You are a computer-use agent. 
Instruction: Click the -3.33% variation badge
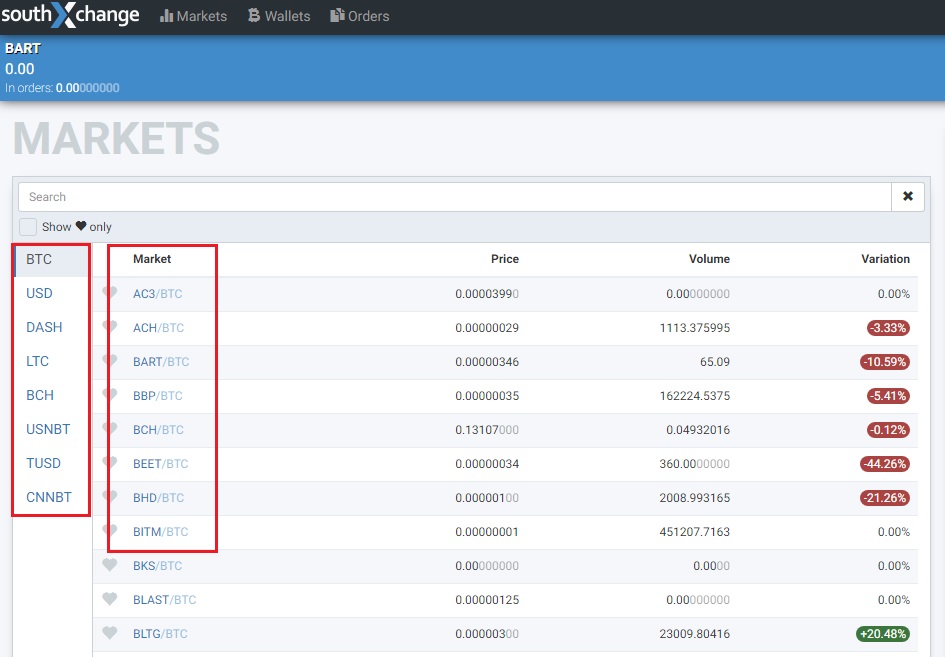(x=888, y=328)
